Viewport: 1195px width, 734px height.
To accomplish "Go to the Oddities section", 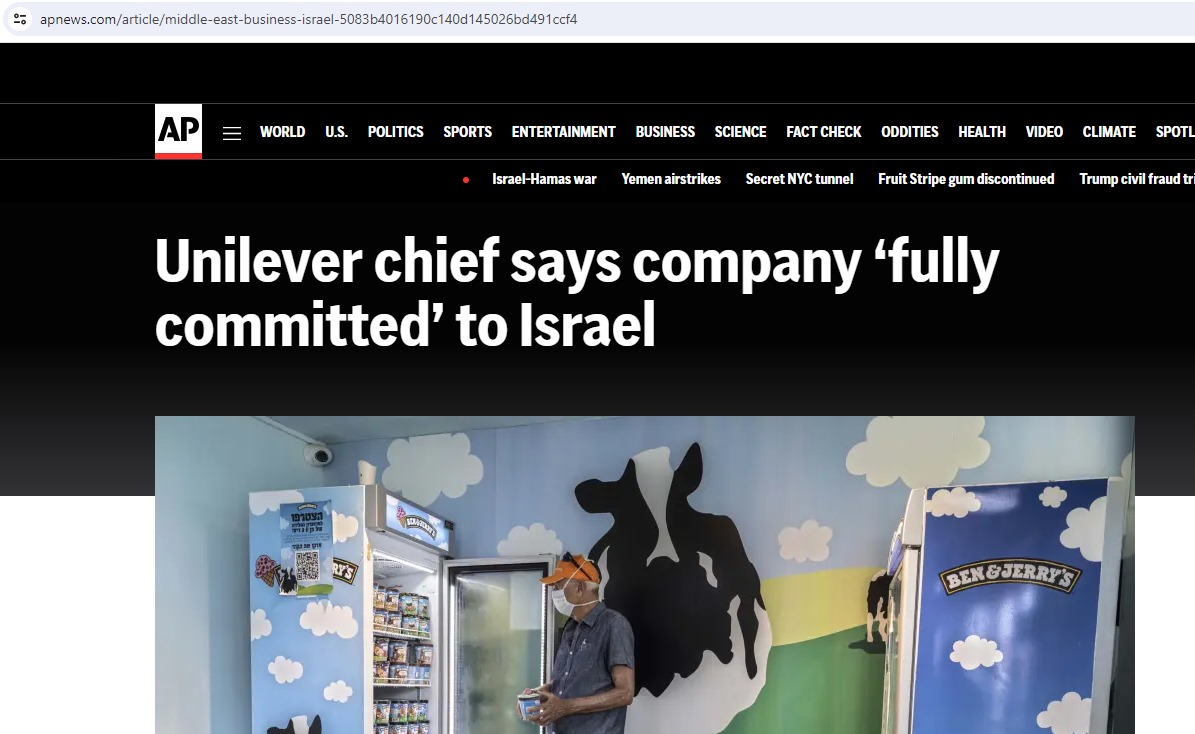I will tap(909, 132).
